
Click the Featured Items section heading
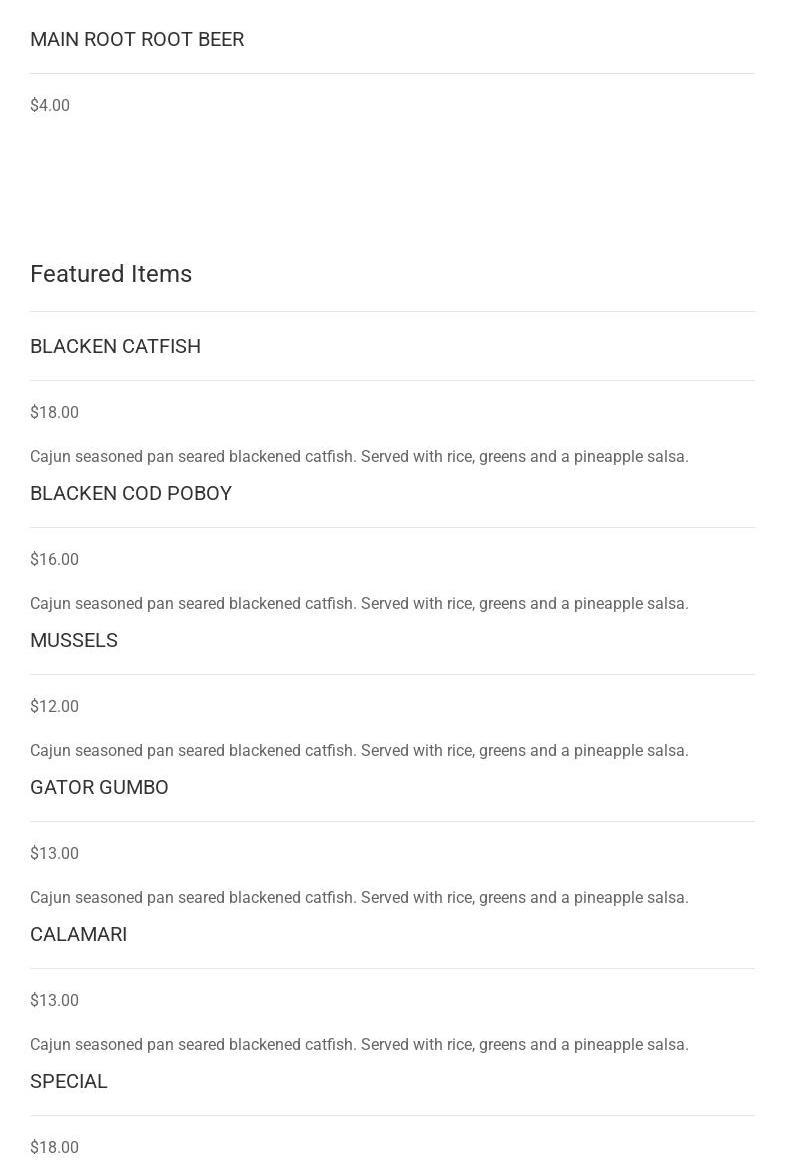point(111,274)
